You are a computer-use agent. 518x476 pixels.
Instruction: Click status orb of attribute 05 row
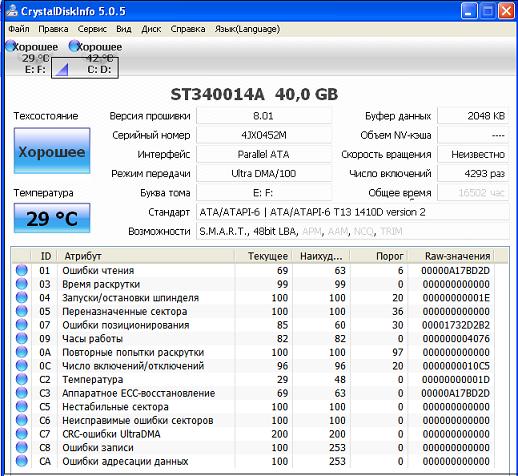point(22,311)
